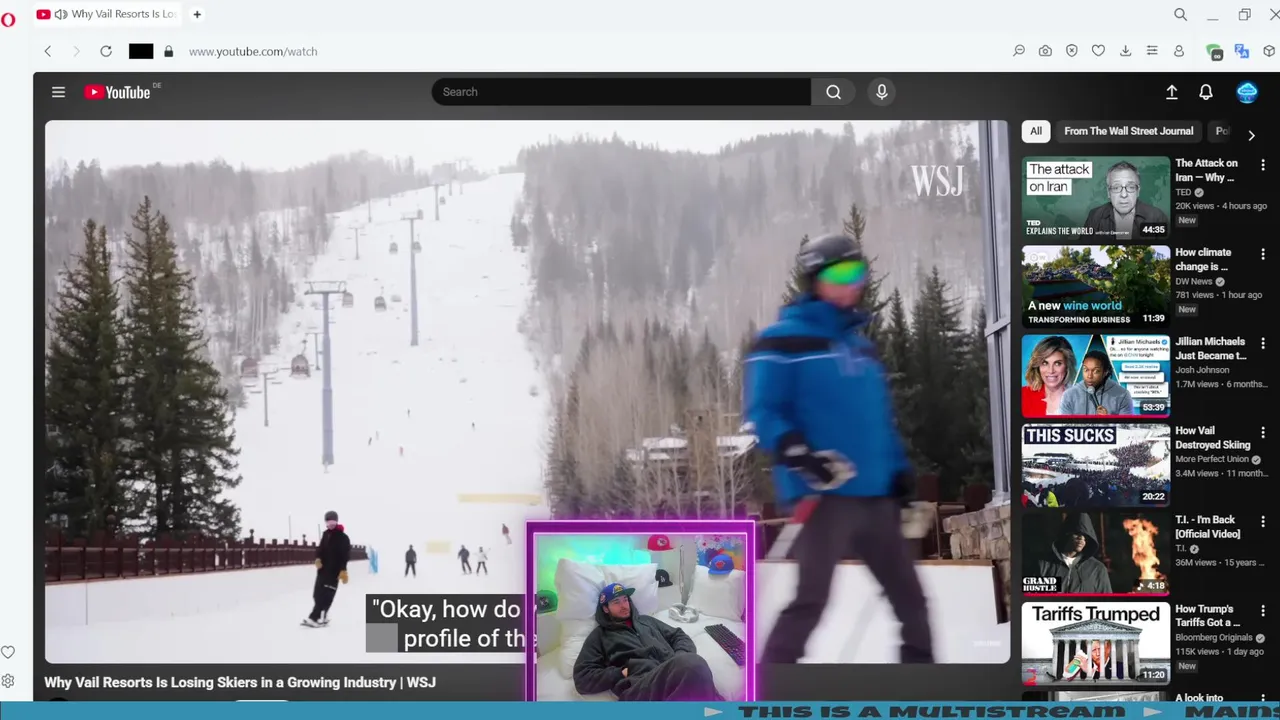Click the Josh Johnson channel name
This screenshot has width=1280, height=720.
tap(1202, 370)
